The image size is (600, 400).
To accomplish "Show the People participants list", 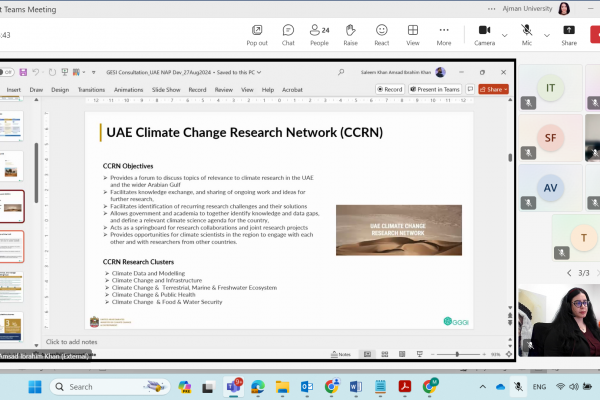I will tap(319, 34).
